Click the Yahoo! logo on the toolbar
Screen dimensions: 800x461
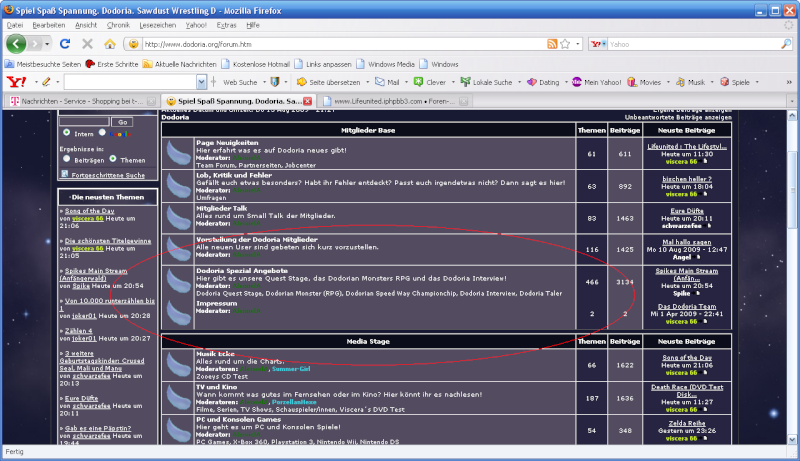coord(16,82)
